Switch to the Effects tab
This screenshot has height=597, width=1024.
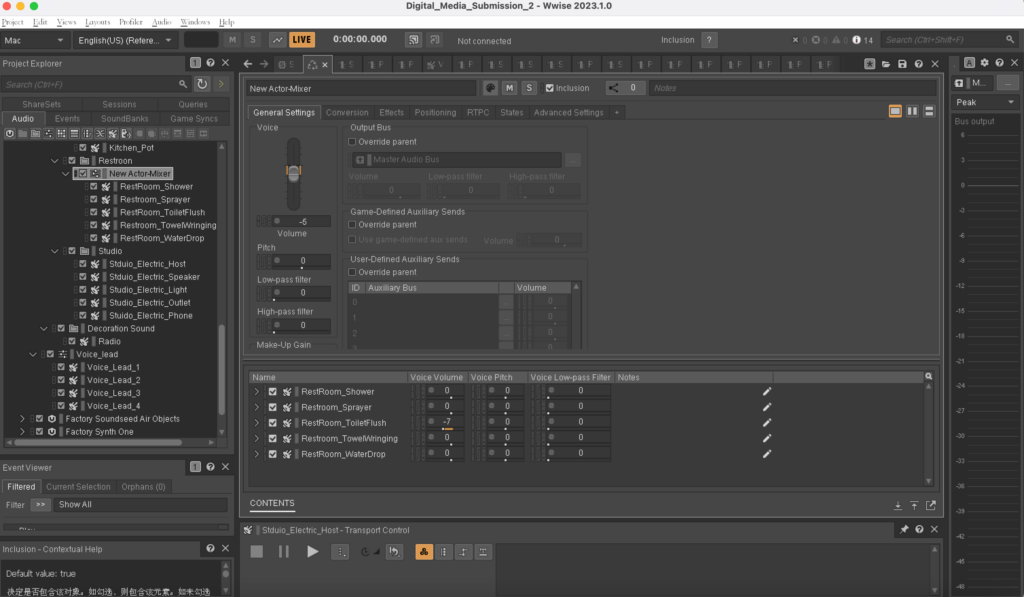tap(391, 113)
